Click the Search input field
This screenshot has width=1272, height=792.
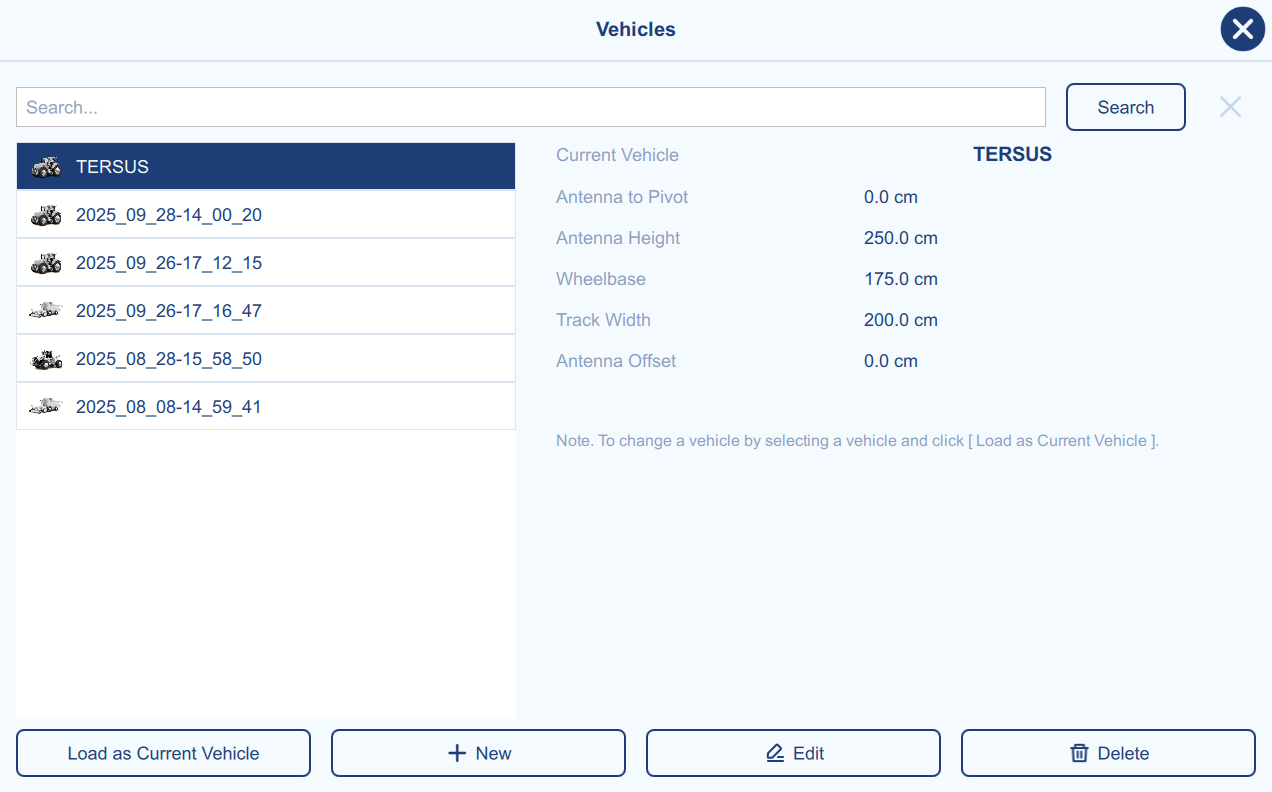(x=531, y=107)
